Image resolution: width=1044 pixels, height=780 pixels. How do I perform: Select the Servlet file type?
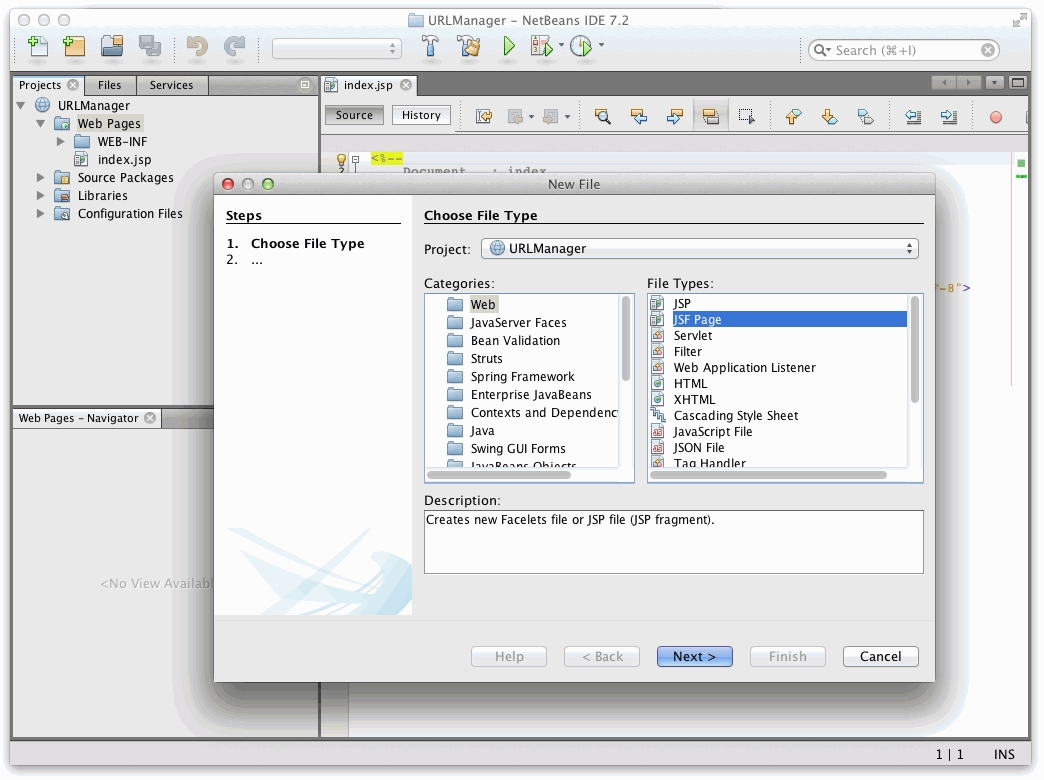[693, 336]
